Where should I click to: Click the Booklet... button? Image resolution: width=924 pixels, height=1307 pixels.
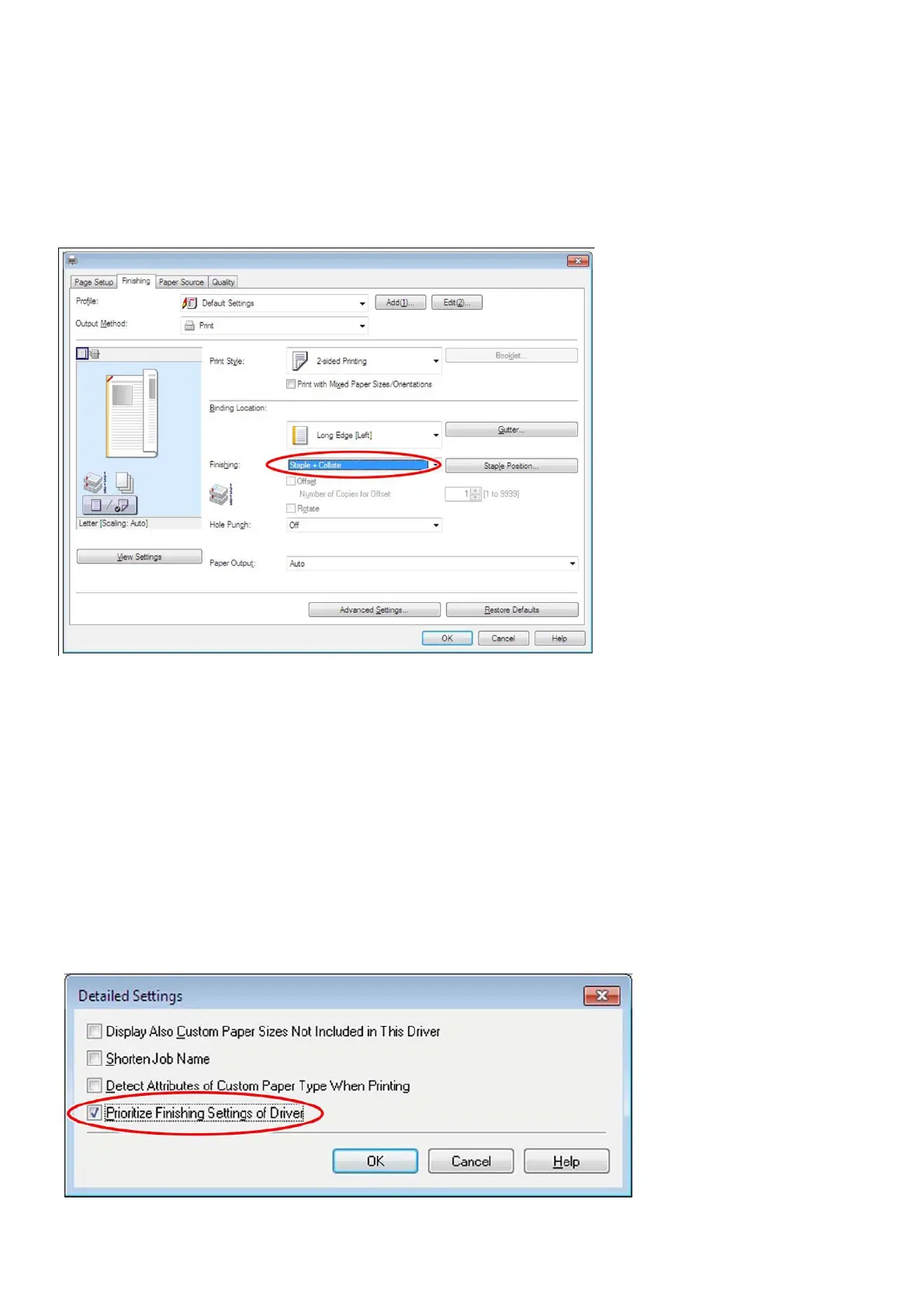pyautogui.click(x=511, y=355)
